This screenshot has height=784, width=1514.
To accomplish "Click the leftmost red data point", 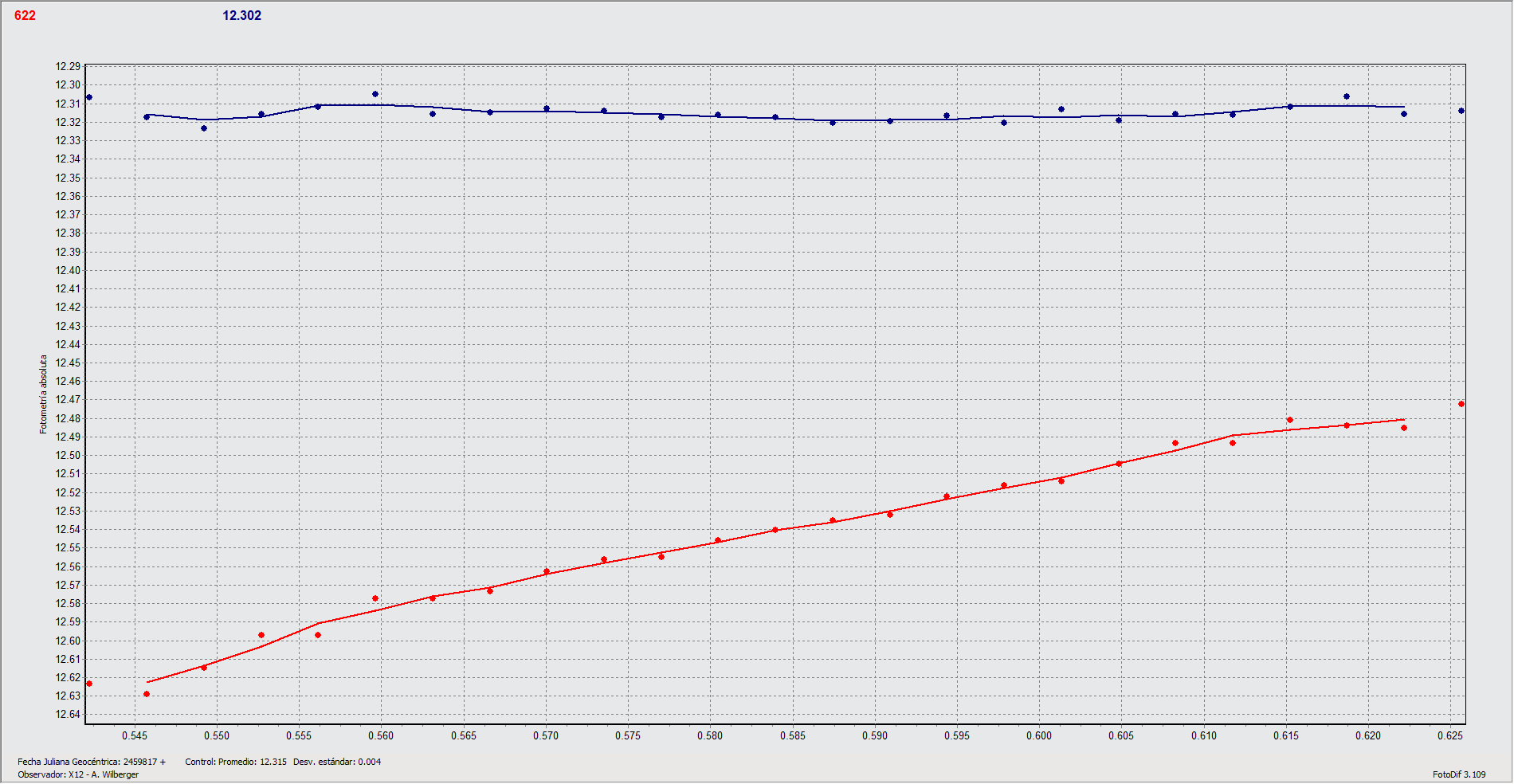I will pos(89,684).
